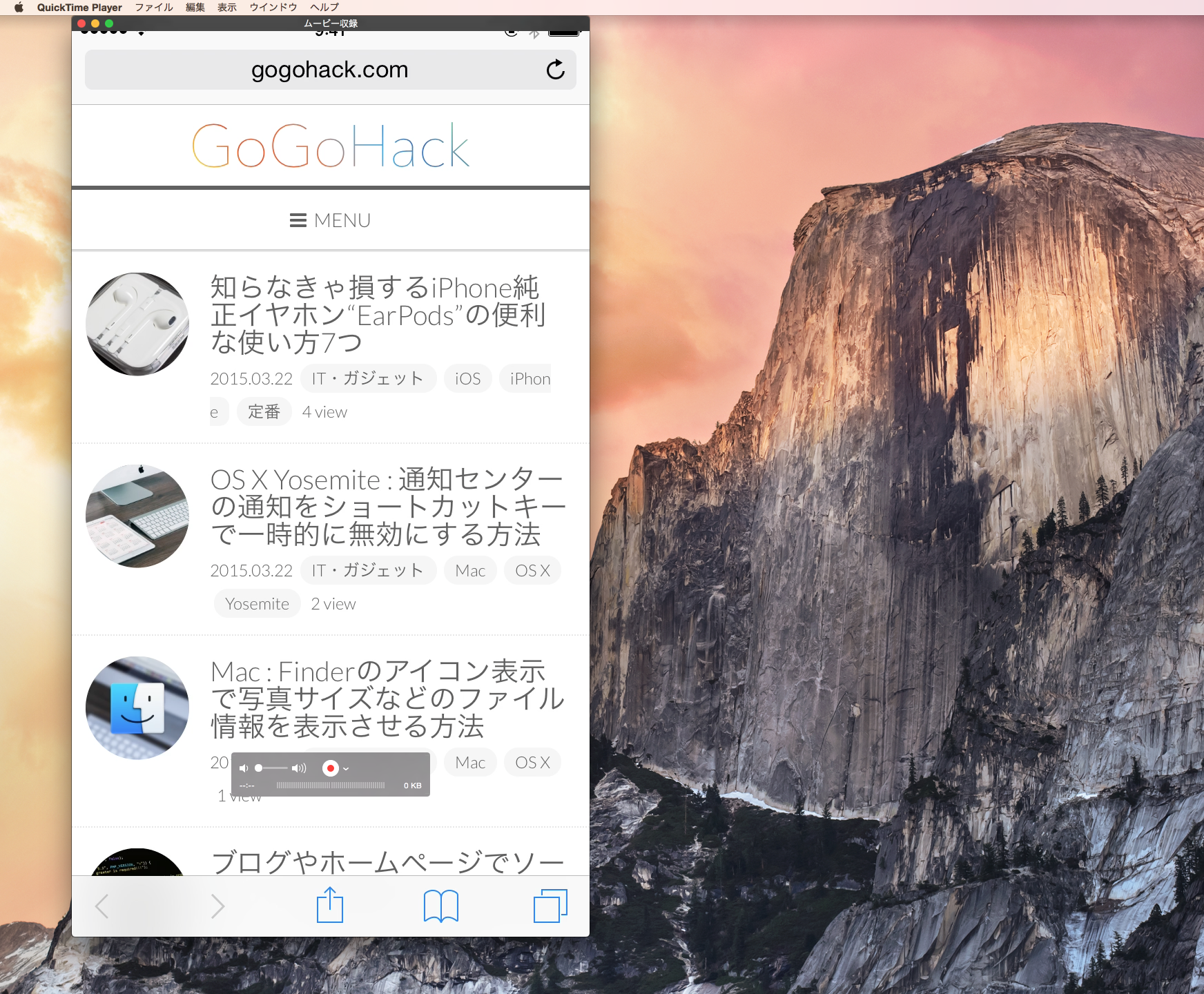
Task: Open the 編集 menu
Action: tap(195, 8)
